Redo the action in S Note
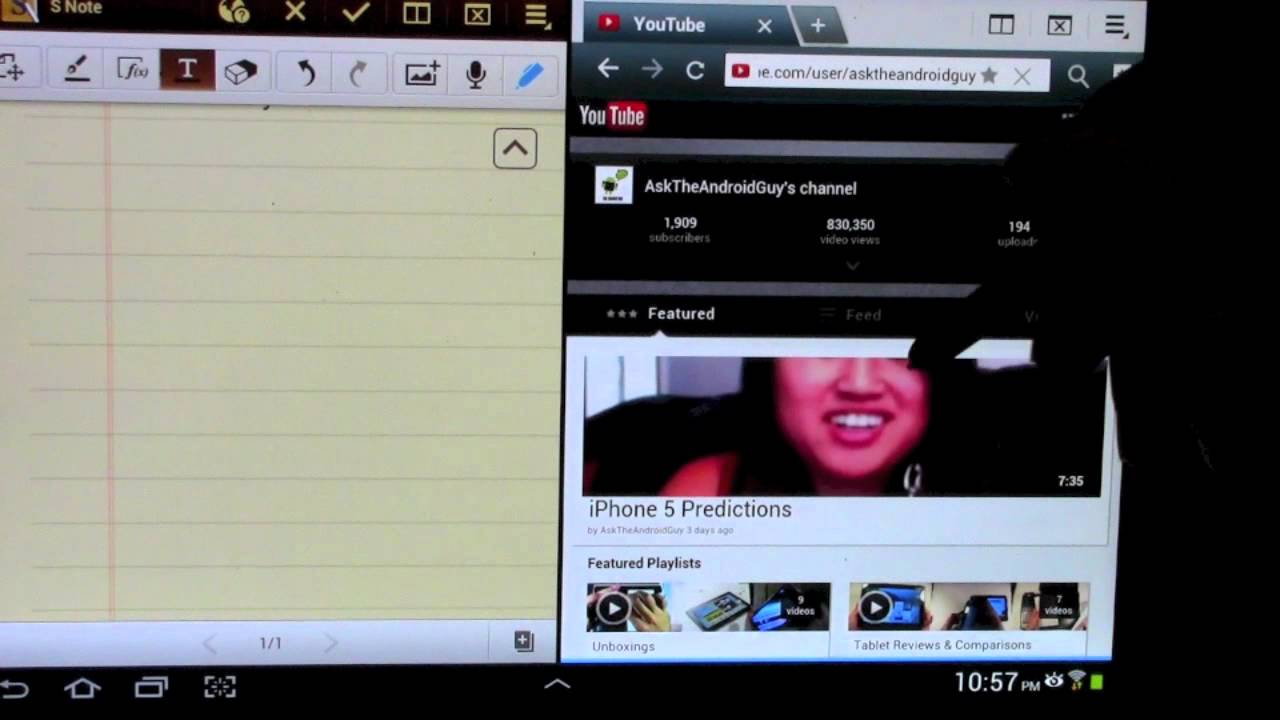This screenshot has height=720, width=1280. (x=358, y=73)
